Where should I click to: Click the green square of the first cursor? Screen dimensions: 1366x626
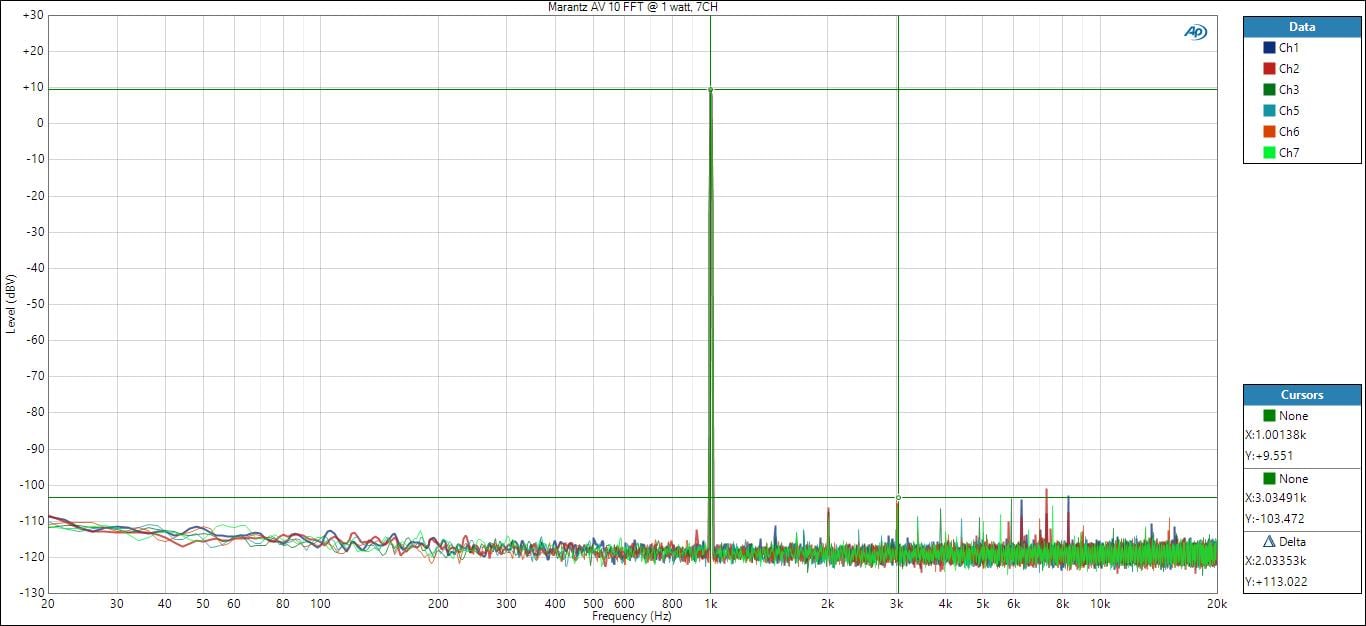(x=1269, y=416)
